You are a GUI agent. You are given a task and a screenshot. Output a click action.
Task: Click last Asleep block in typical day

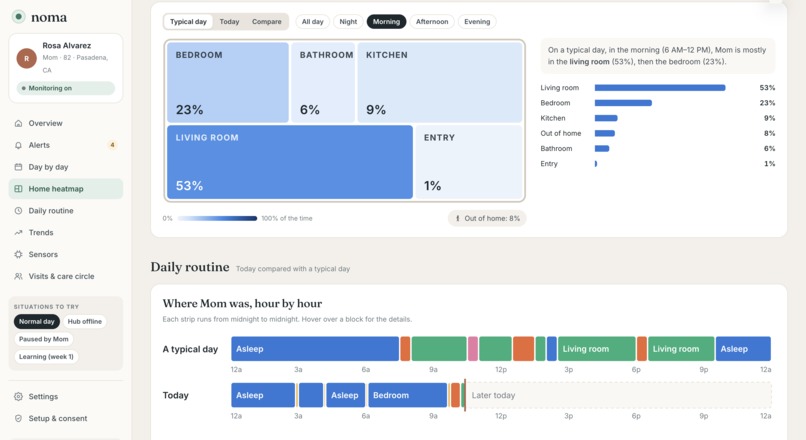tap(743, 349)
